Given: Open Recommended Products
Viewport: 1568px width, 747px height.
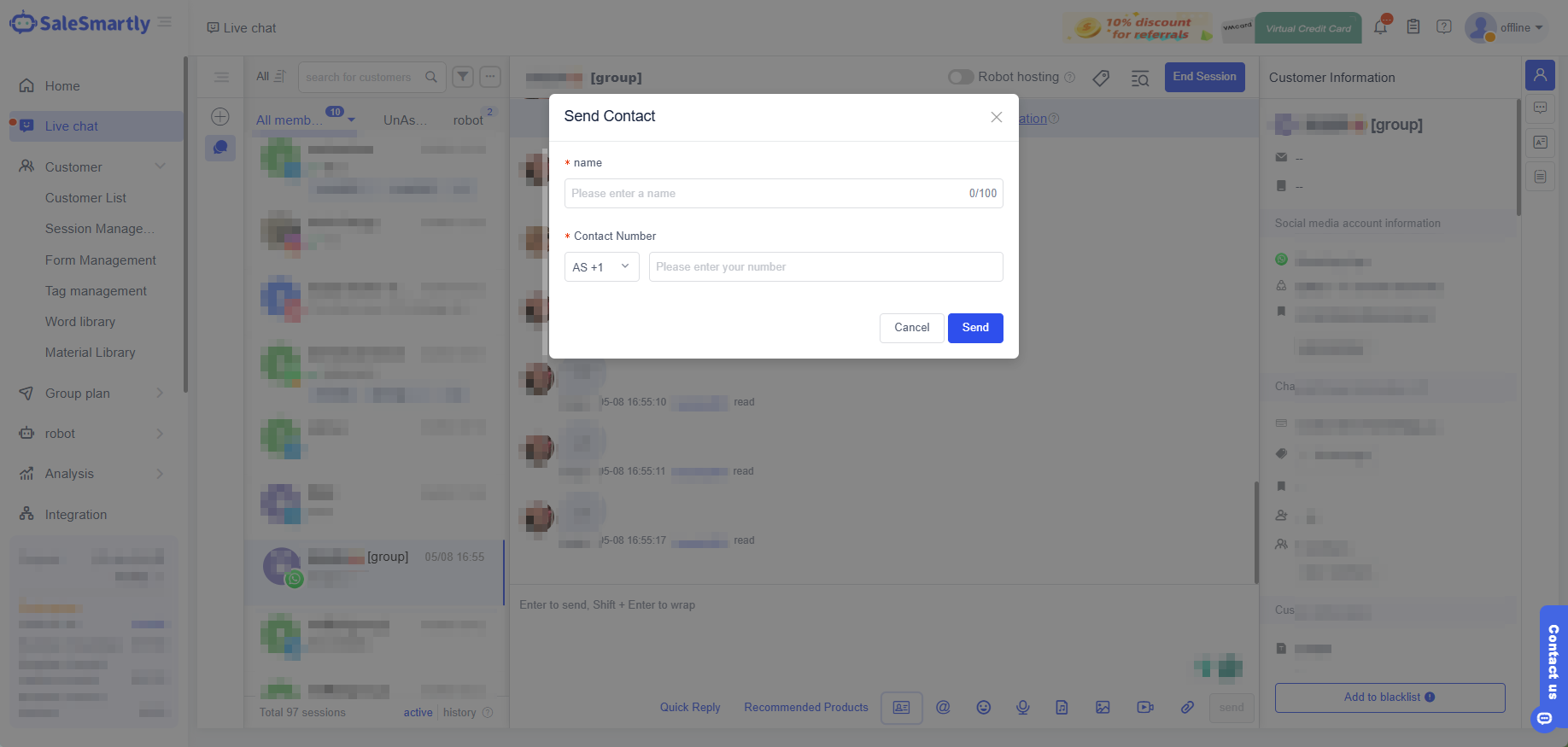Looking at the screenshot, I should 806,708.
